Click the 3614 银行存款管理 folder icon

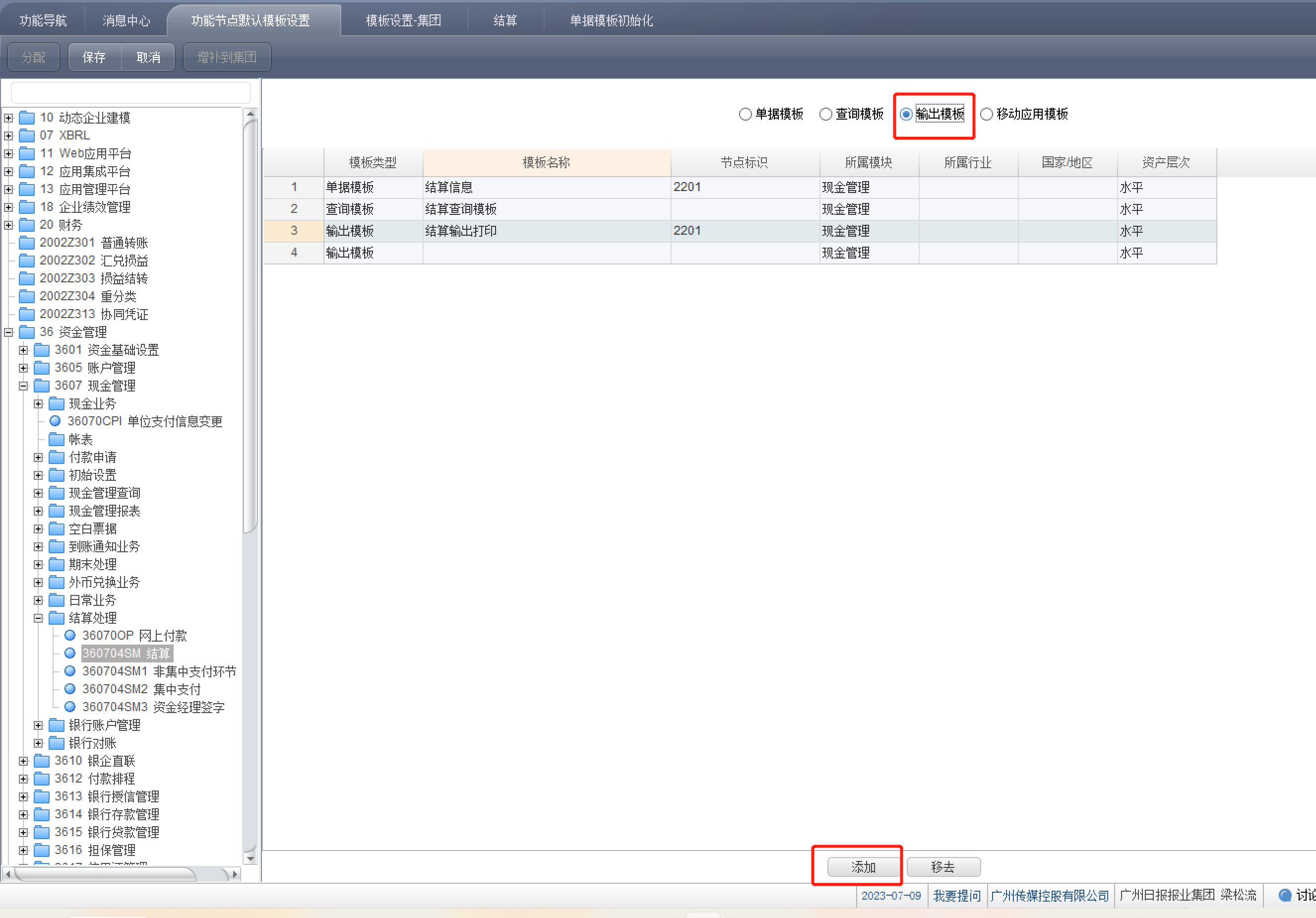point(42,814)
